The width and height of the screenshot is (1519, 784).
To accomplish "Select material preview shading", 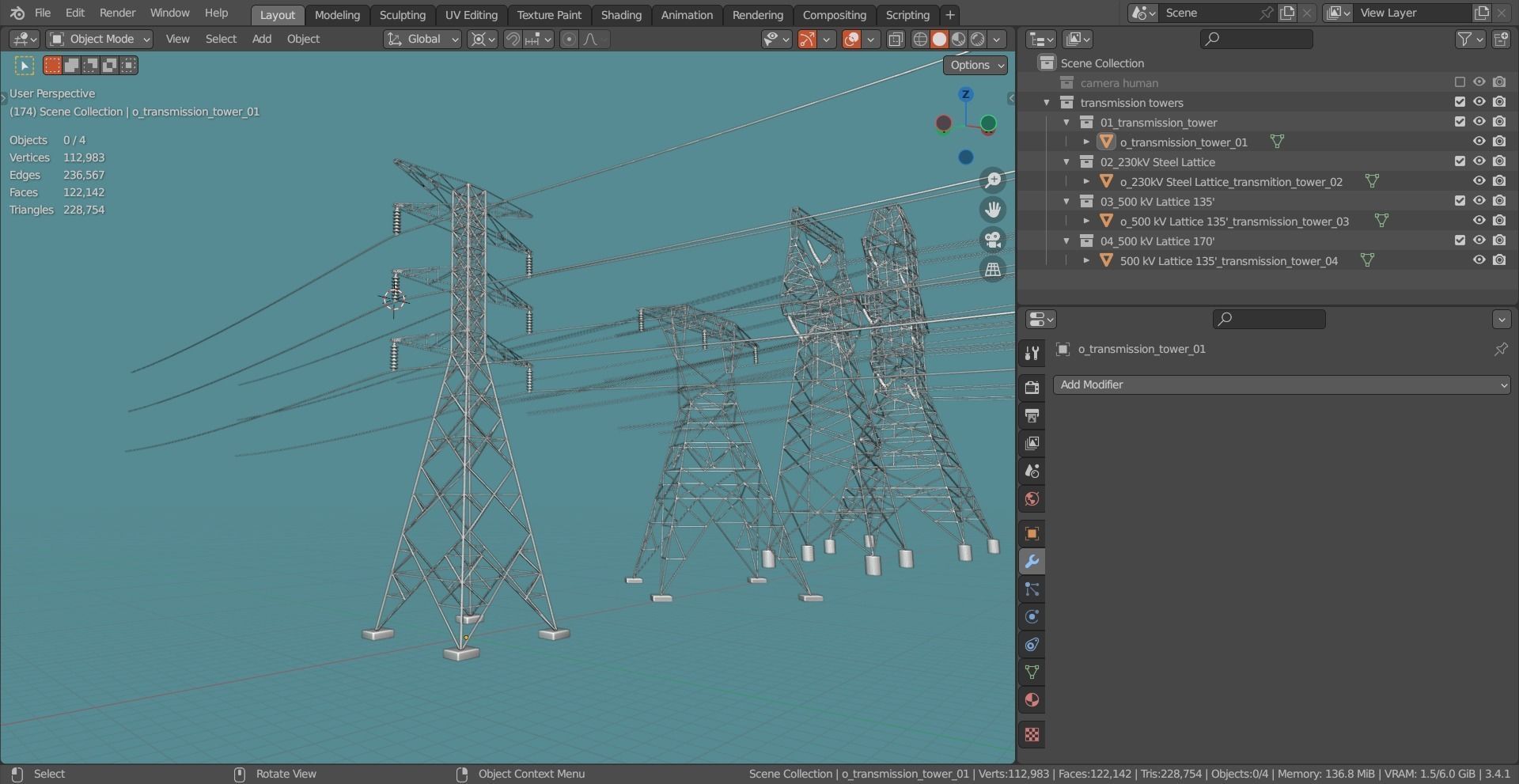I will [958, 39].
